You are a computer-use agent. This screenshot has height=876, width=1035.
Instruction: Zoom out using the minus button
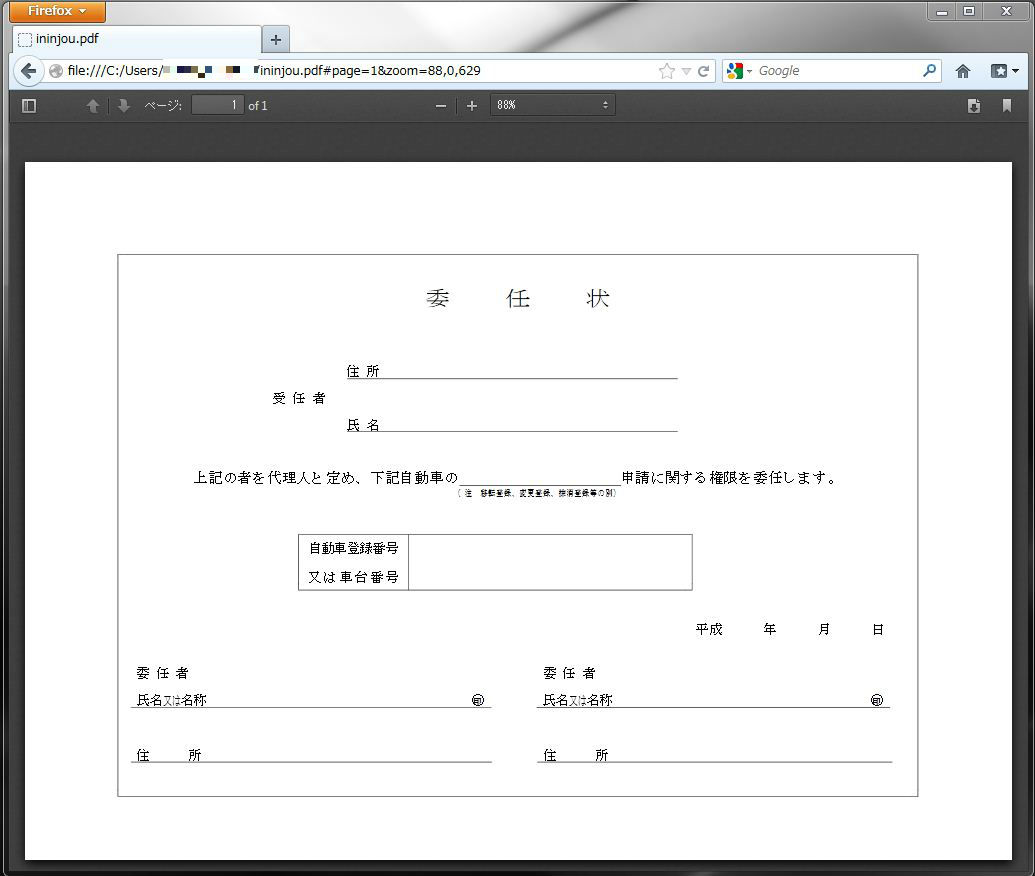point(441,106)
